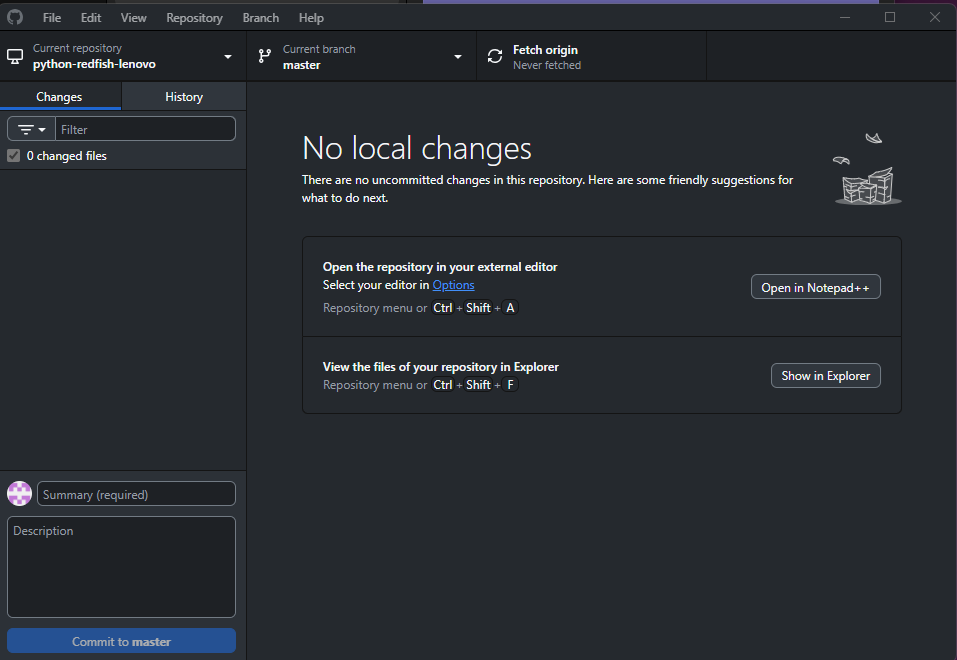Click the GitHub logo icon in title bar
The height and width of the screenshot is (660, 957).
[15, 17]
